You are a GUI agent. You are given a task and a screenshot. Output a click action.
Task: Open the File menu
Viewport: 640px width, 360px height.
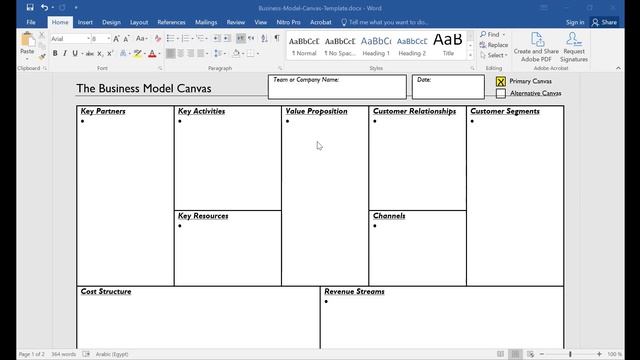coord(31,22)
